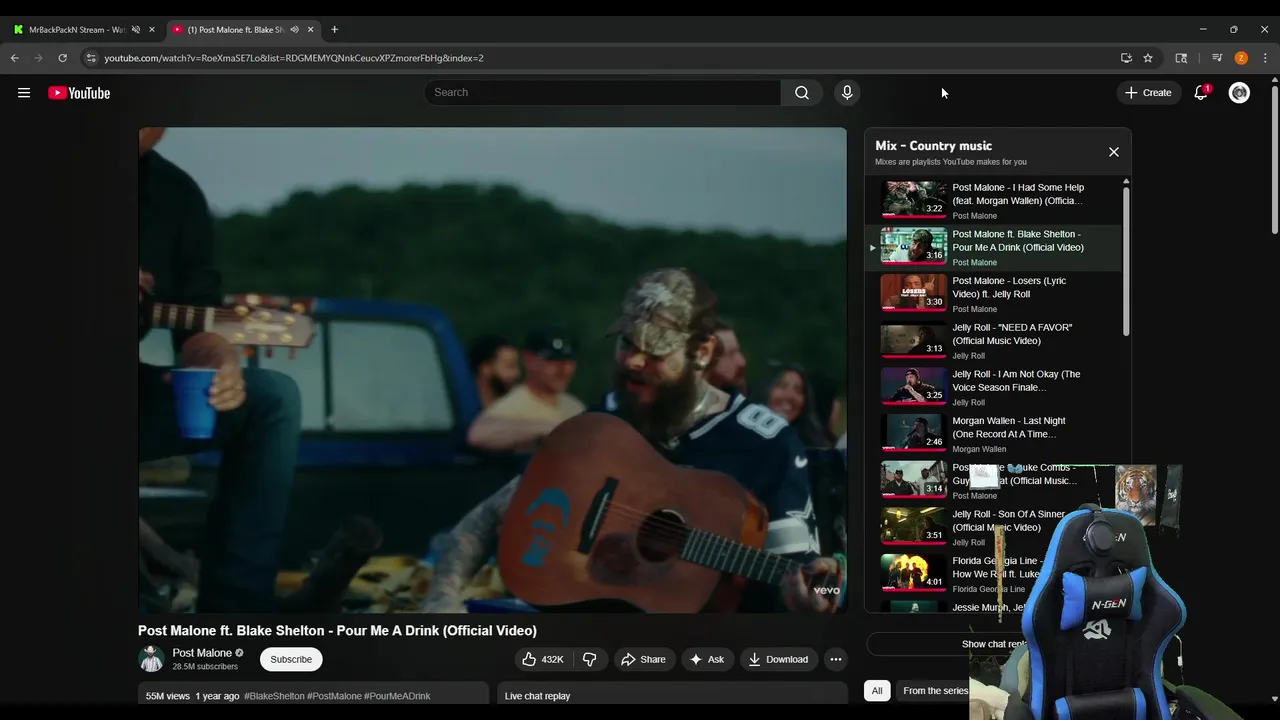
Task: Dislike the video with thumbs down
Action: point(589,659)
